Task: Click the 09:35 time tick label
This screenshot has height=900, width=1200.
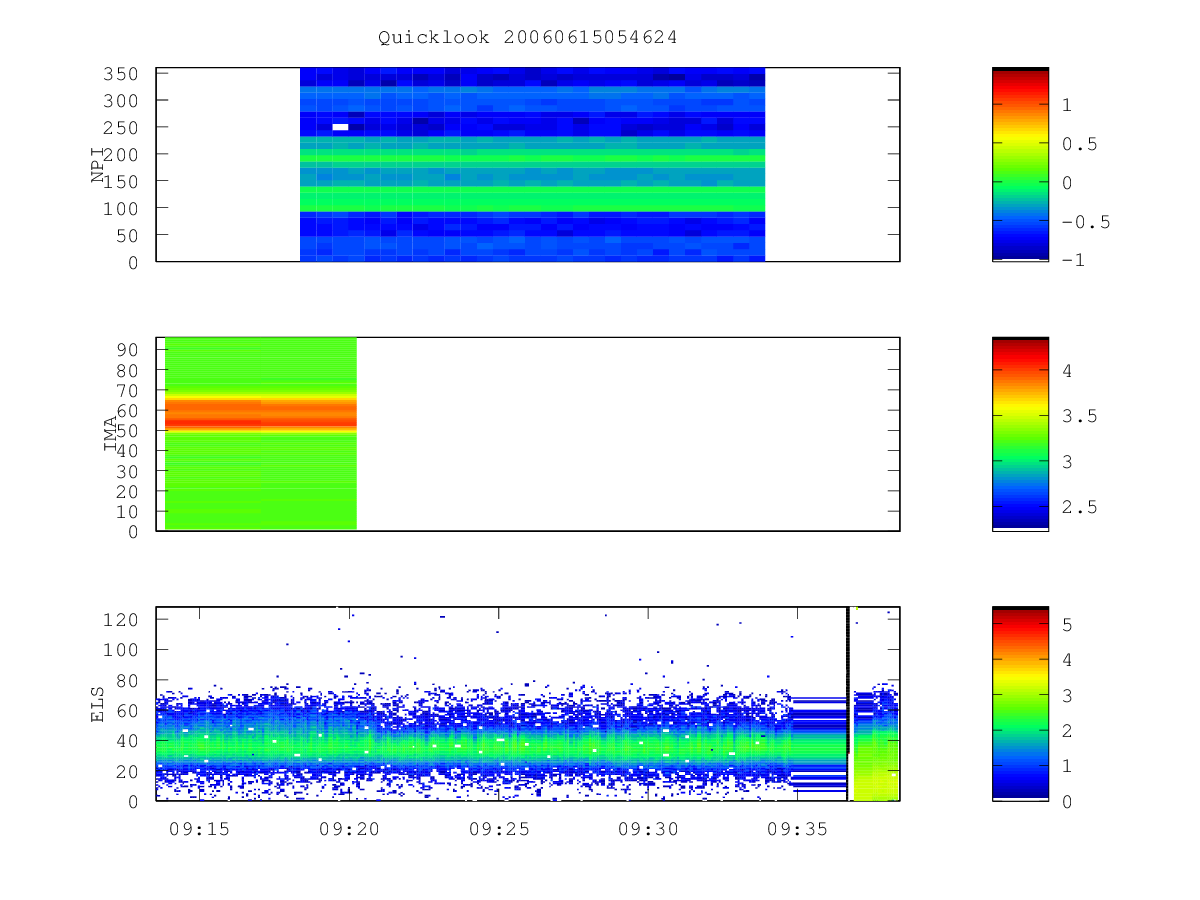Action: pyautogui.click(x=798, y=829)
